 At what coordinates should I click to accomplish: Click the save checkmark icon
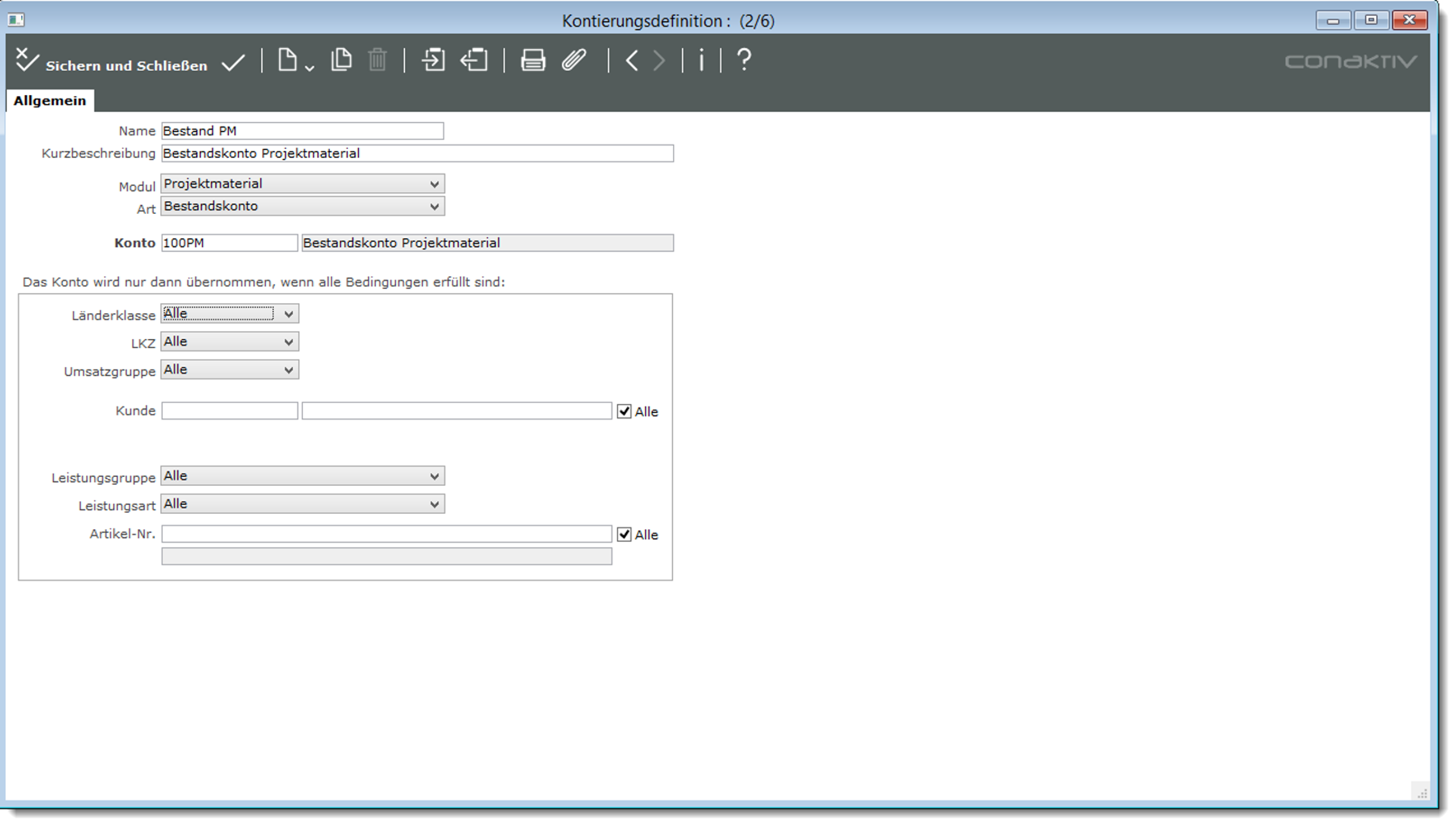click(x=233, y=62)
